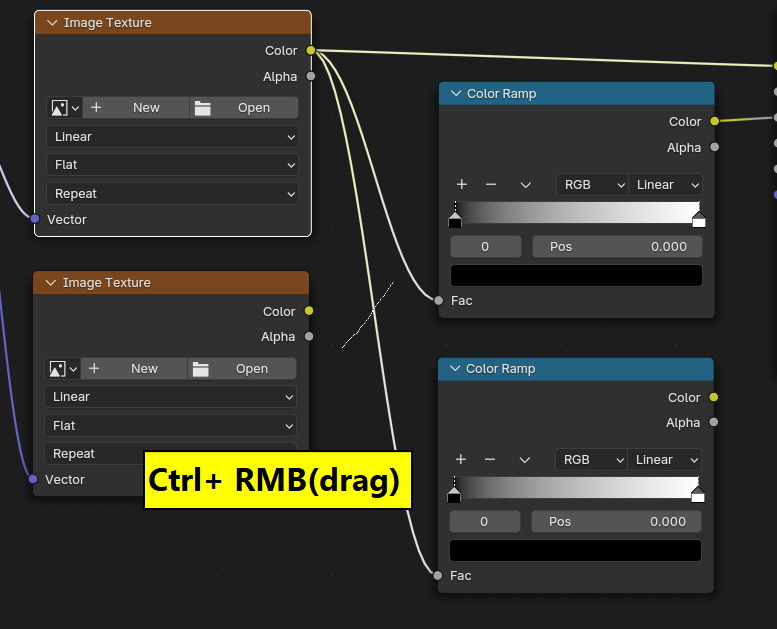Click top Image Texture Color output socket

(x=311, y=50)
